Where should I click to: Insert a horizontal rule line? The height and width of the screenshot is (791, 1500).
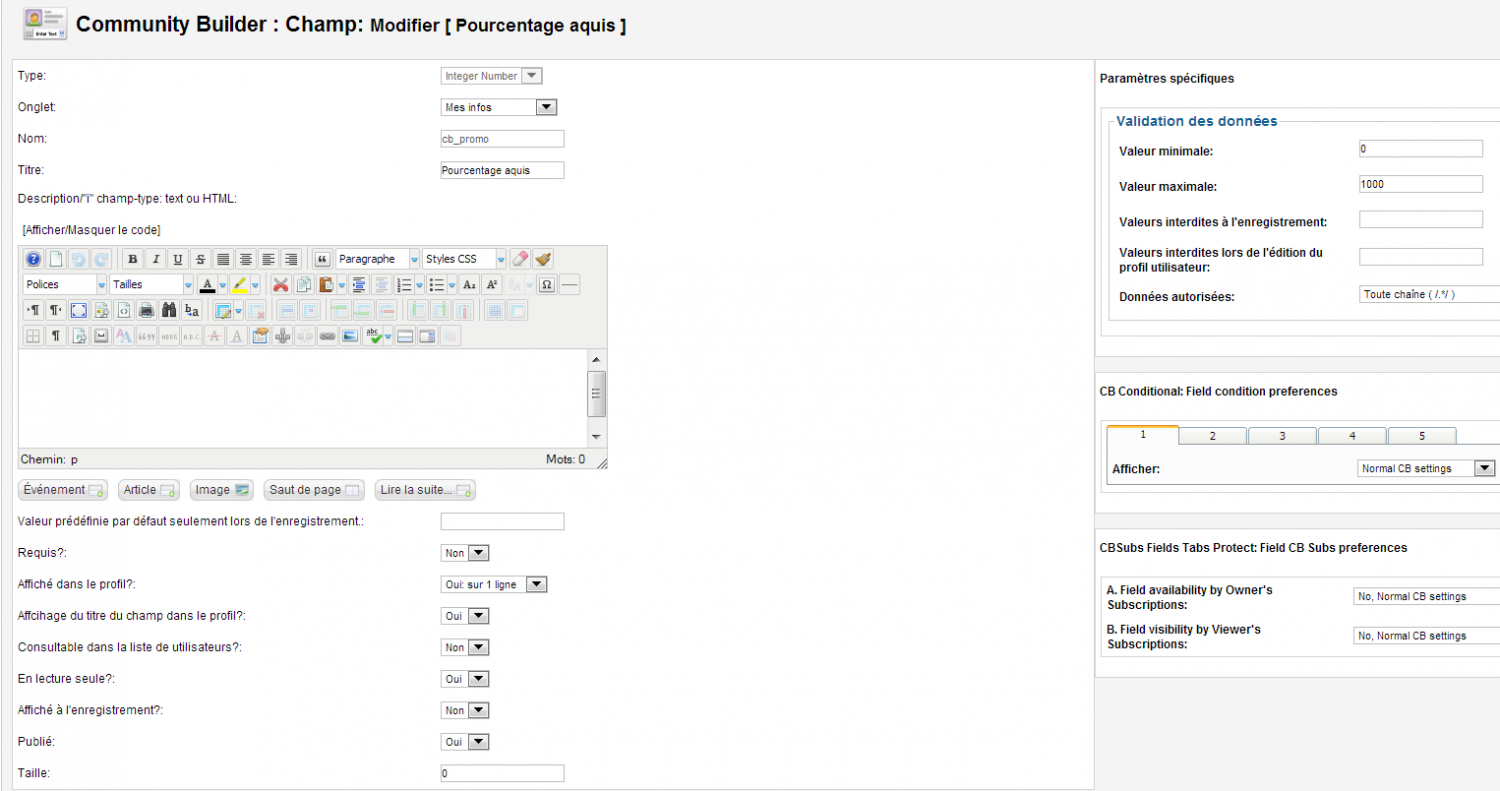point(569,284)
